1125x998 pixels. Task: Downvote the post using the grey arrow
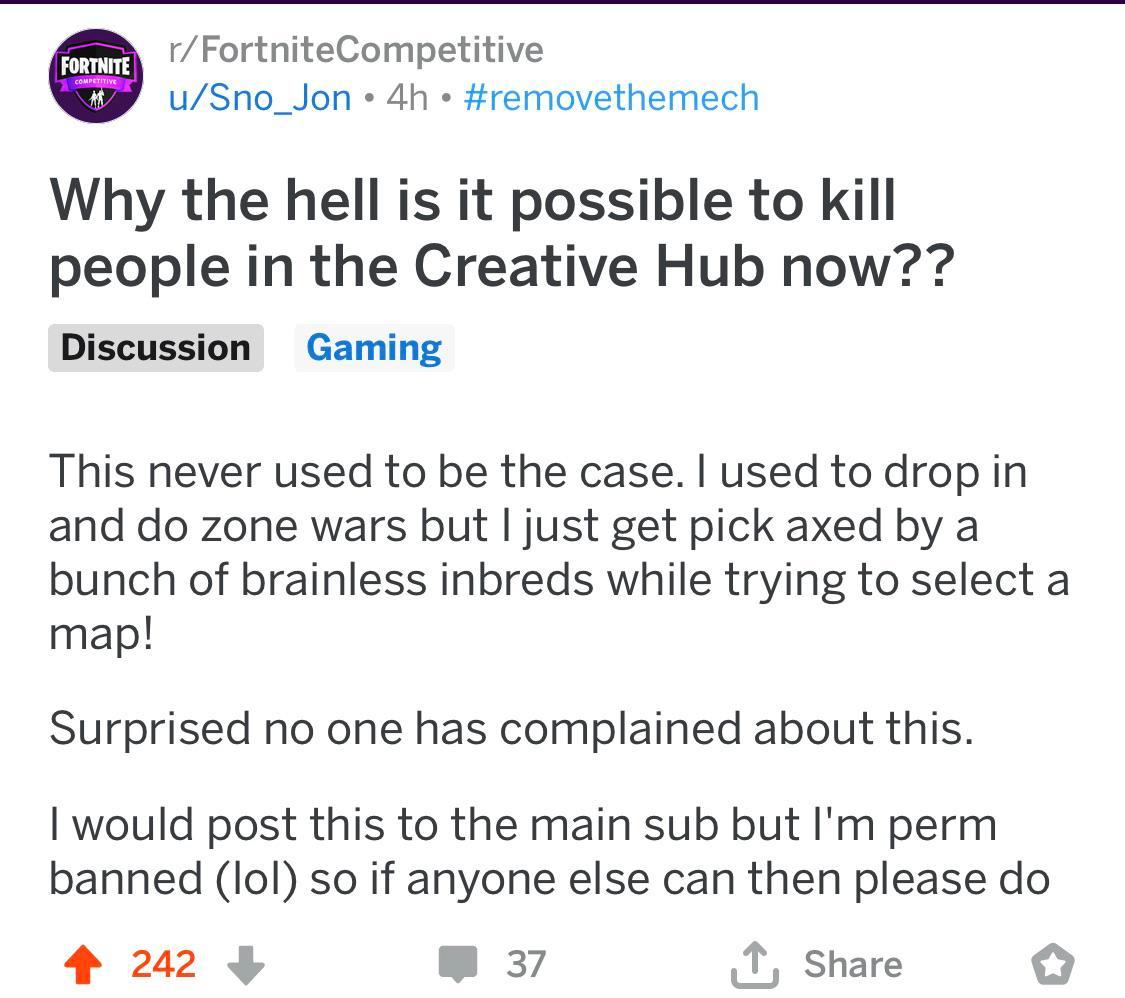point(245,964)
